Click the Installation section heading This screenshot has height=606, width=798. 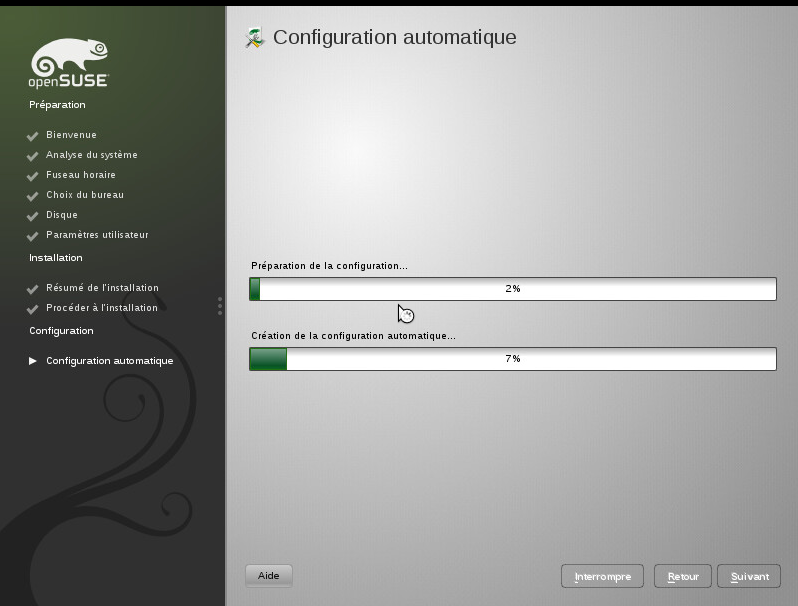pos(56,258)
